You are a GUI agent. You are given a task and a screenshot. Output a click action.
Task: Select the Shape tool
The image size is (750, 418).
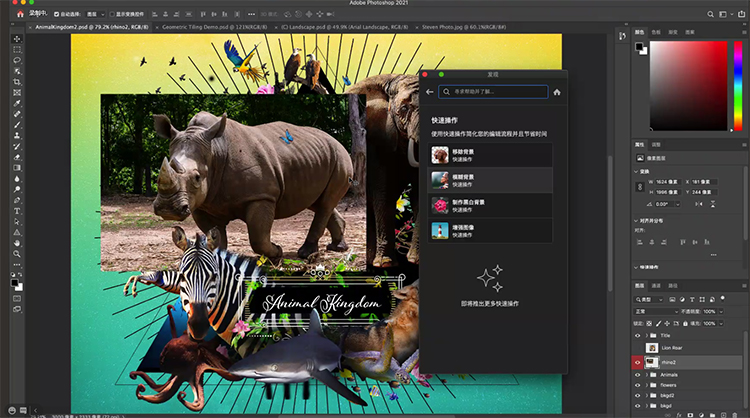point(17,232)
